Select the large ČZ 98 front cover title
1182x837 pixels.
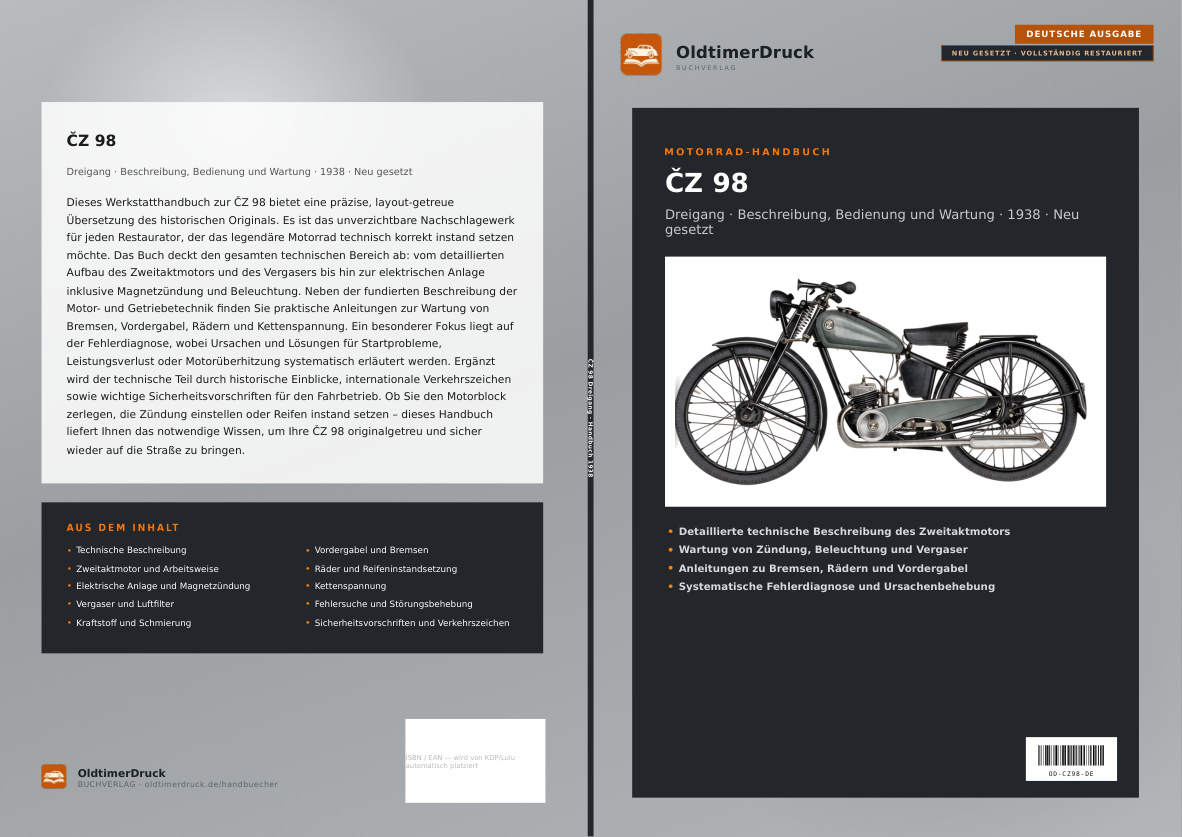706,182
